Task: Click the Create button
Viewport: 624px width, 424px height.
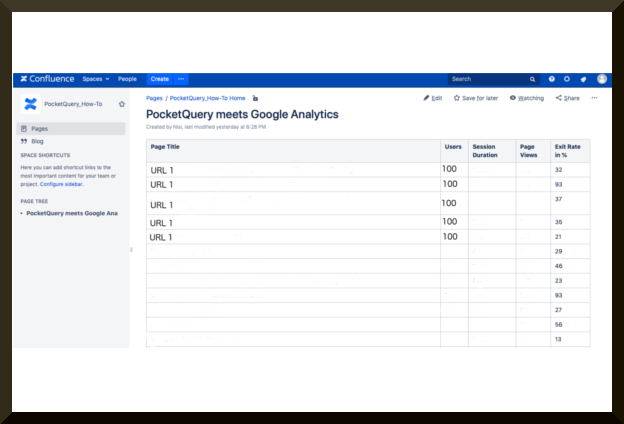Action: [x=160, y=79]
